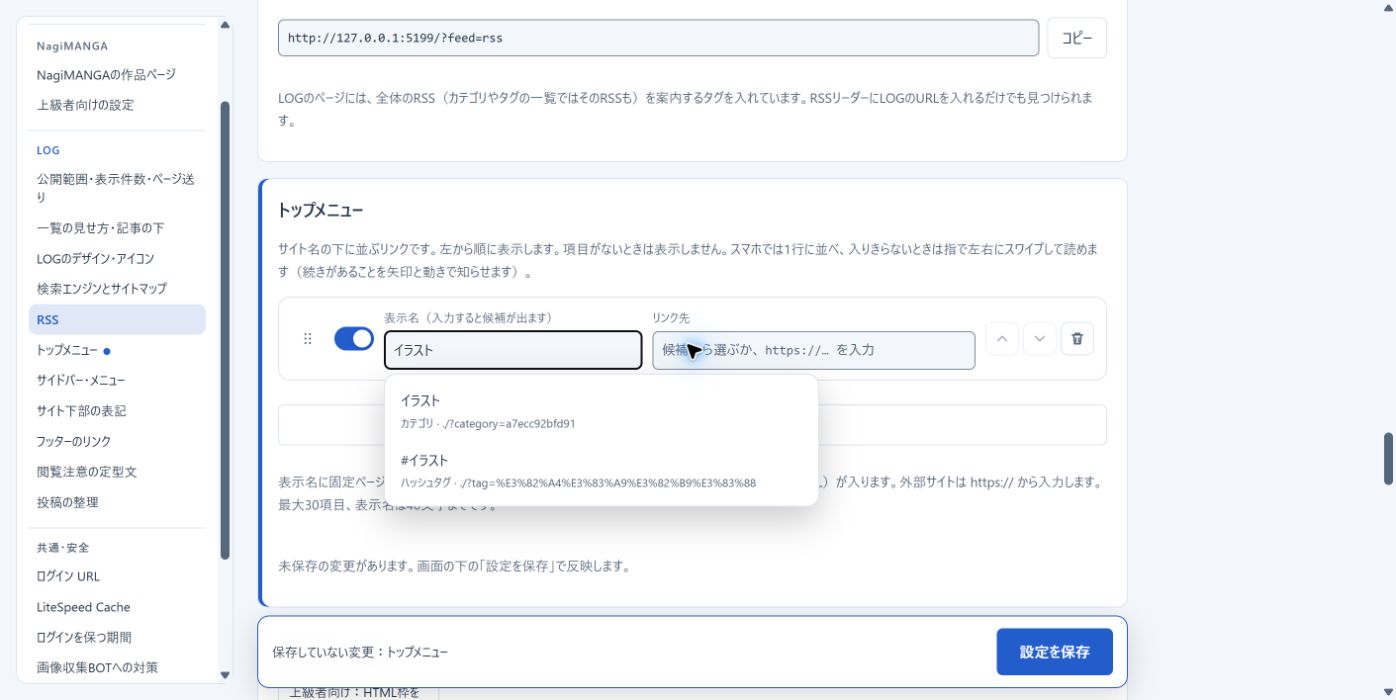
Task: Open 上級者向けの設定 in sidebar
Action: [x=117, y=105]
